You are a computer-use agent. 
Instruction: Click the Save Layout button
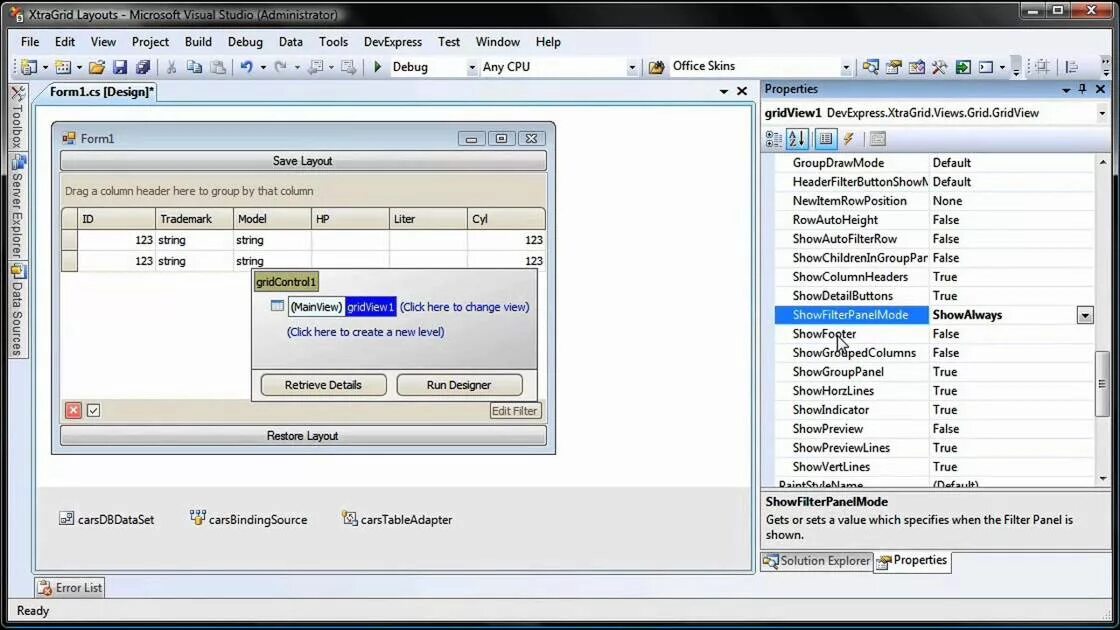(x=303, y=161)
